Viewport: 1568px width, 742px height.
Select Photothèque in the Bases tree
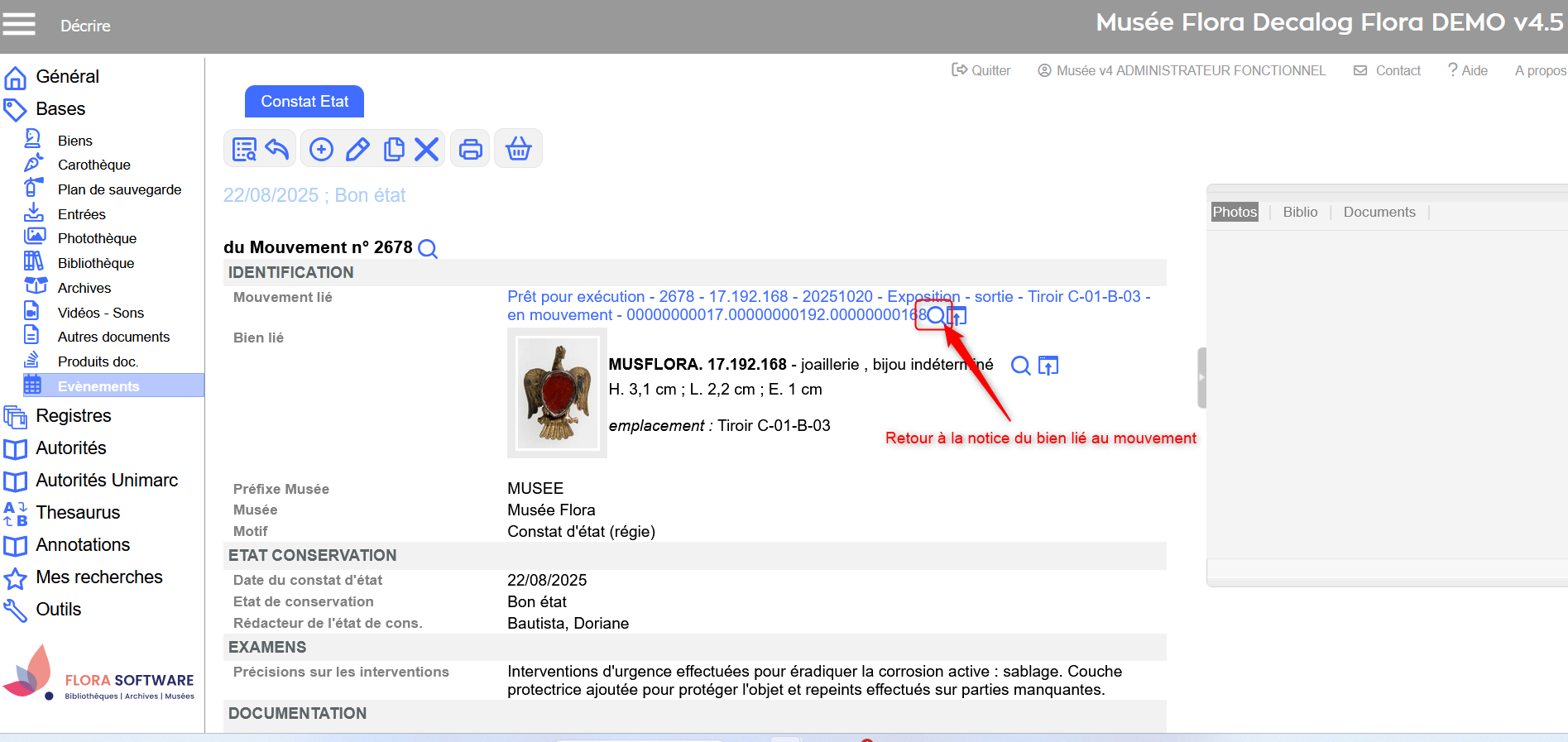tap(97, 238)
